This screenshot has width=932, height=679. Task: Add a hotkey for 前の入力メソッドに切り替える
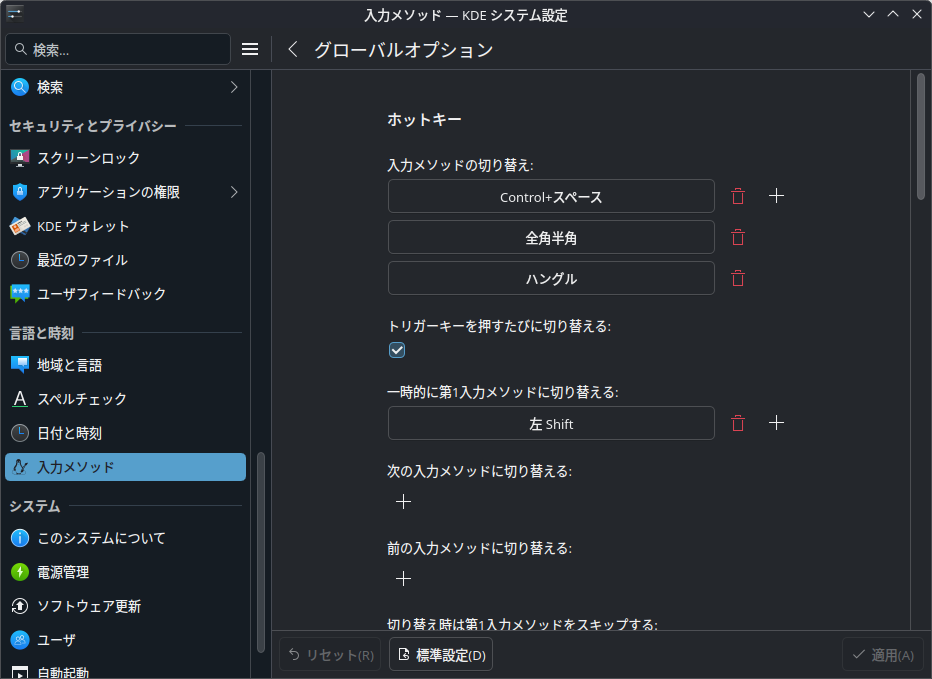click(403, 578)
